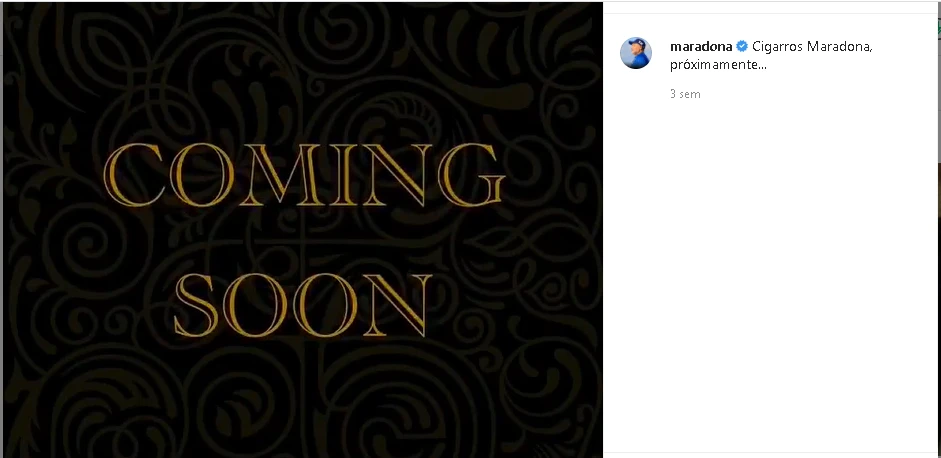
Task: Click the blank comments area below timestamp
Action: (771, 270)
